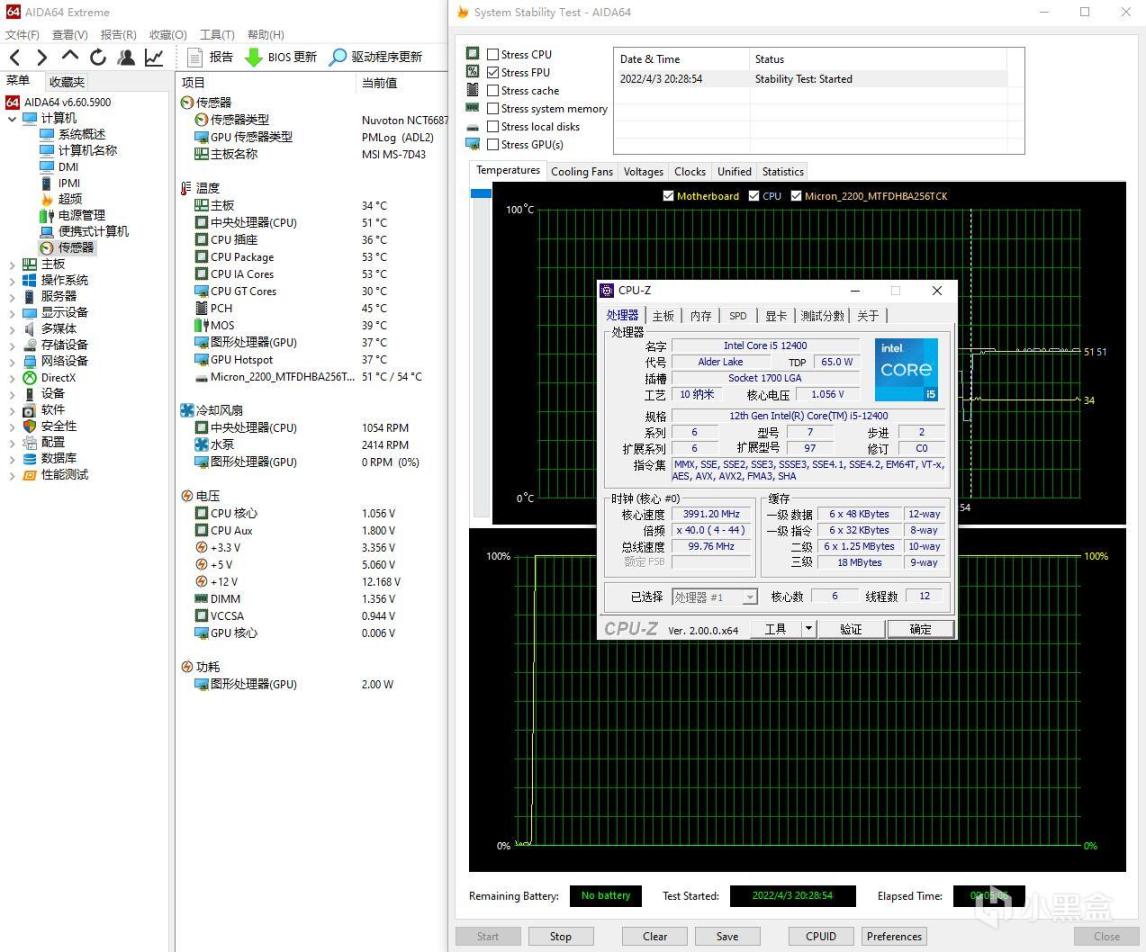Click the Preferences button
This screenshot has height=952, width=1146.
point(893,936)
